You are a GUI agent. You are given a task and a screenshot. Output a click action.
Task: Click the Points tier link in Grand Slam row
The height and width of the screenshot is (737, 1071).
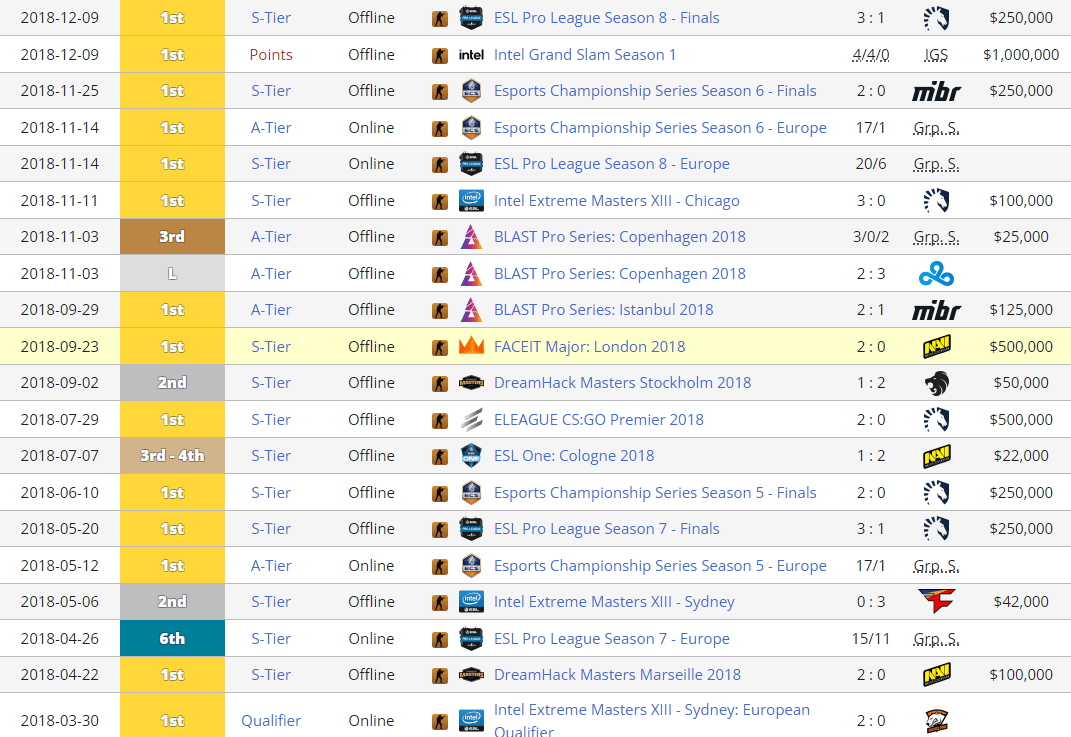coord(271,55)
